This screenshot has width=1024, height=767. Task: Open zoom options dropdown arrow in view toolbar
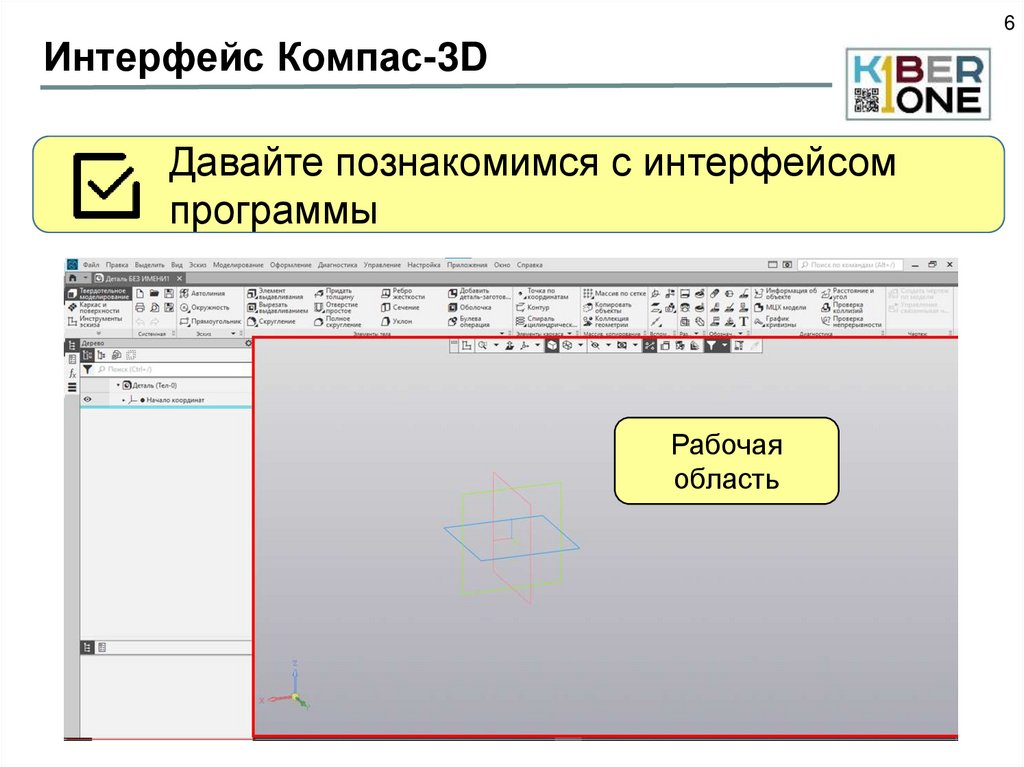496,346
